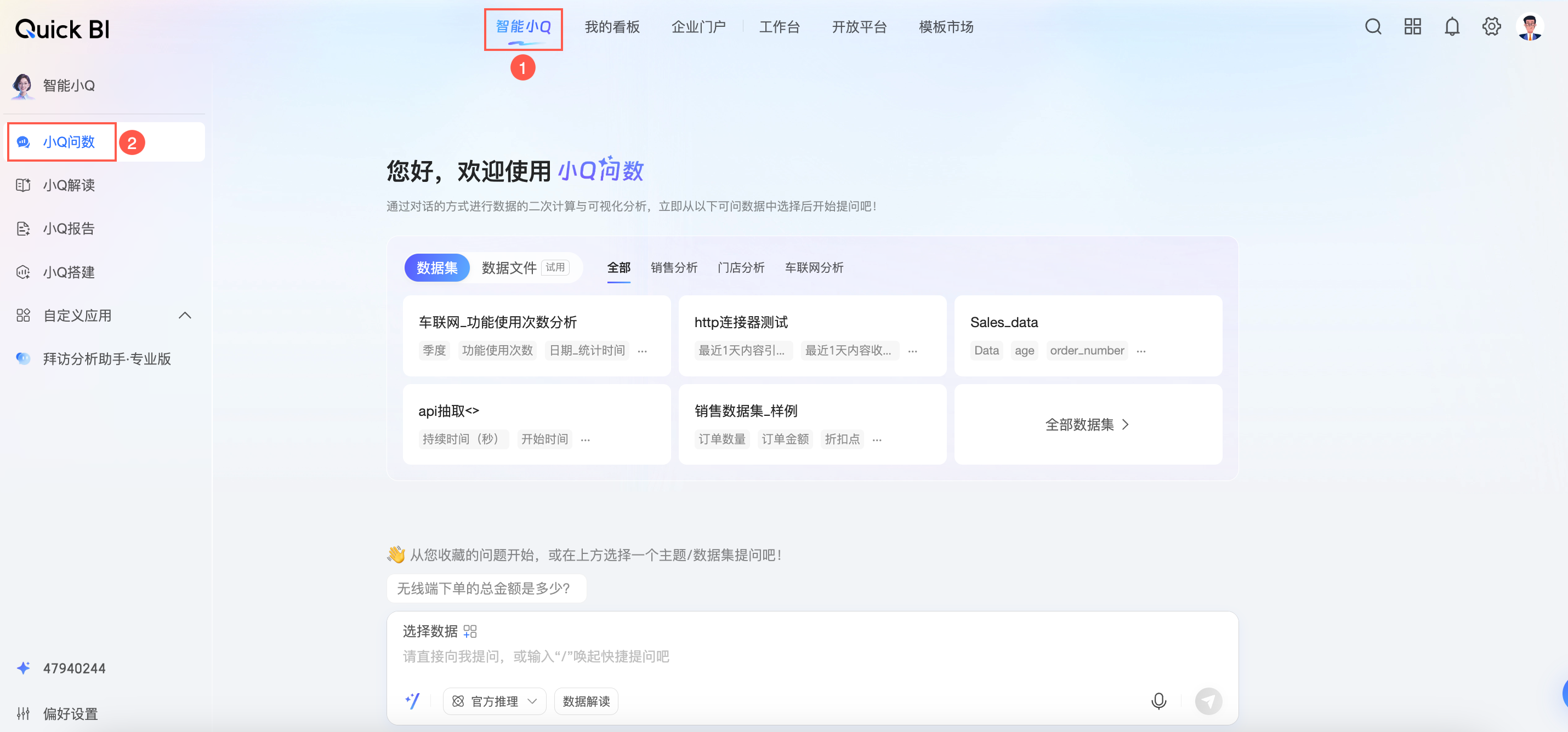Click the 47940244 credits entry
Viewport: 1568px width, 732px height.
(74, 668)
